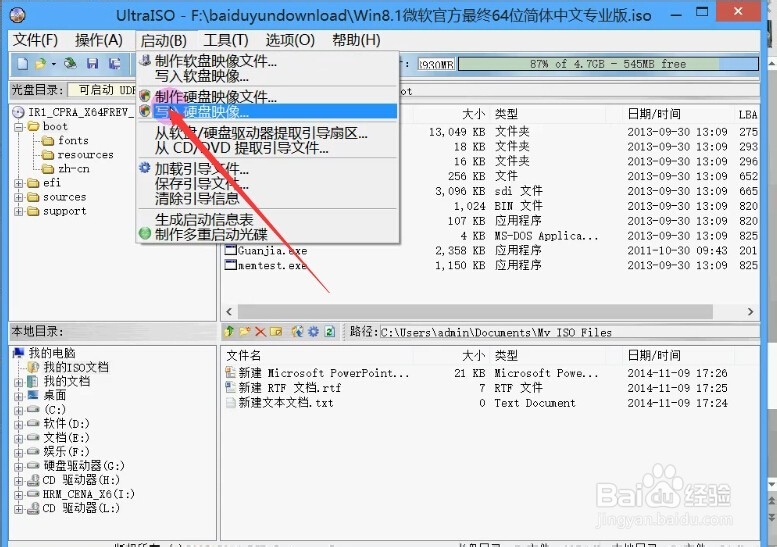Click the shield icon beside 制作硬盘映像文件
Viewport: 777px width, 547px height.
145,96
